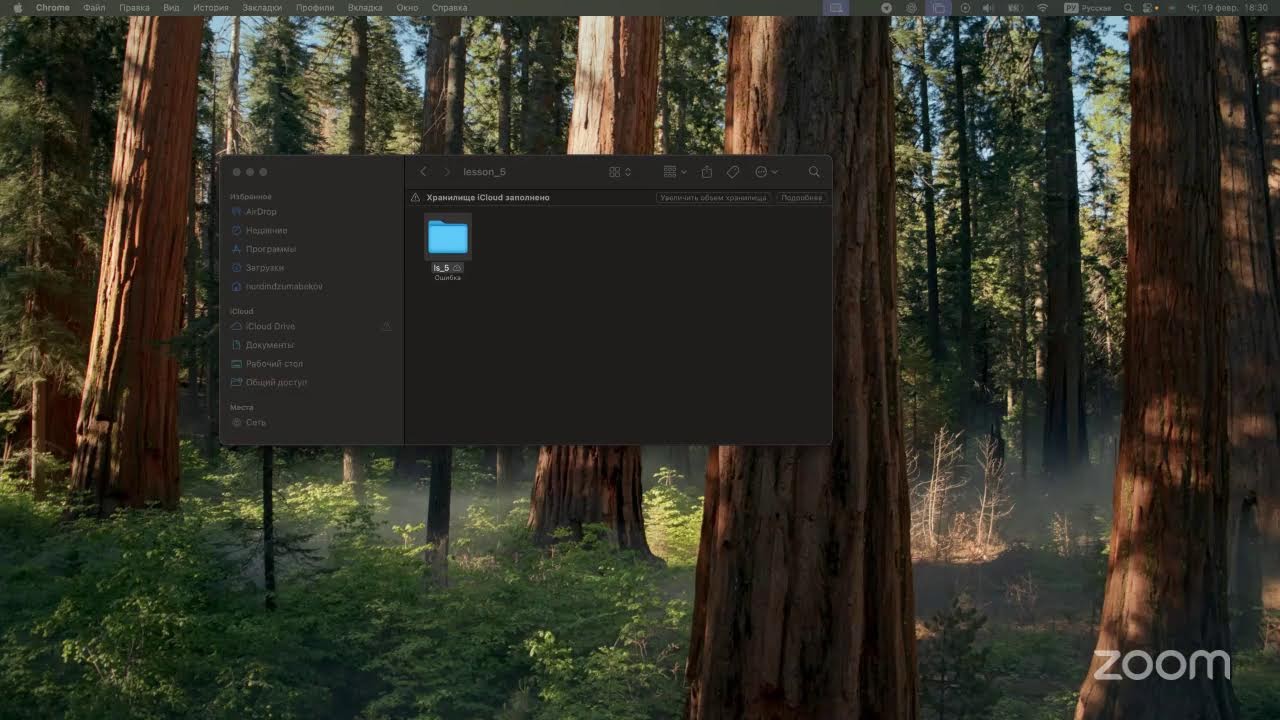Click the Share icon in Finder toolbar
Viewport: 1280px width, 720px height.
tap(706, 172)
